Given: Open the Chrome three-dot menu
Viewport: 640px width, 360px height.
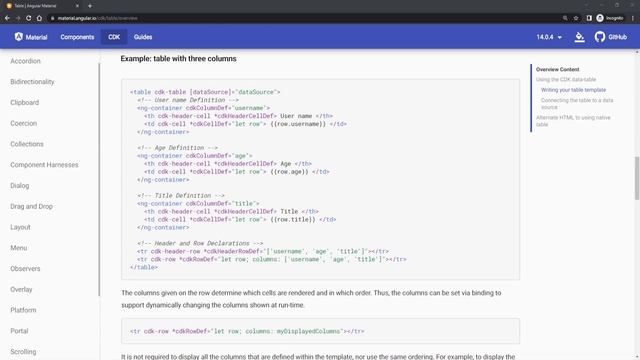Looking at the screenshot, I should click(x=633, y=18).
